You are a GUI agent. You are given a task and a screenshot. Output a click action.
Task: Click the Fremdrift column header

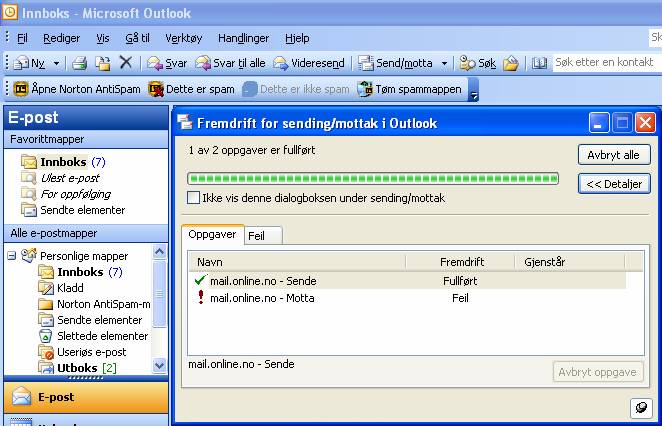pos(460,262)
